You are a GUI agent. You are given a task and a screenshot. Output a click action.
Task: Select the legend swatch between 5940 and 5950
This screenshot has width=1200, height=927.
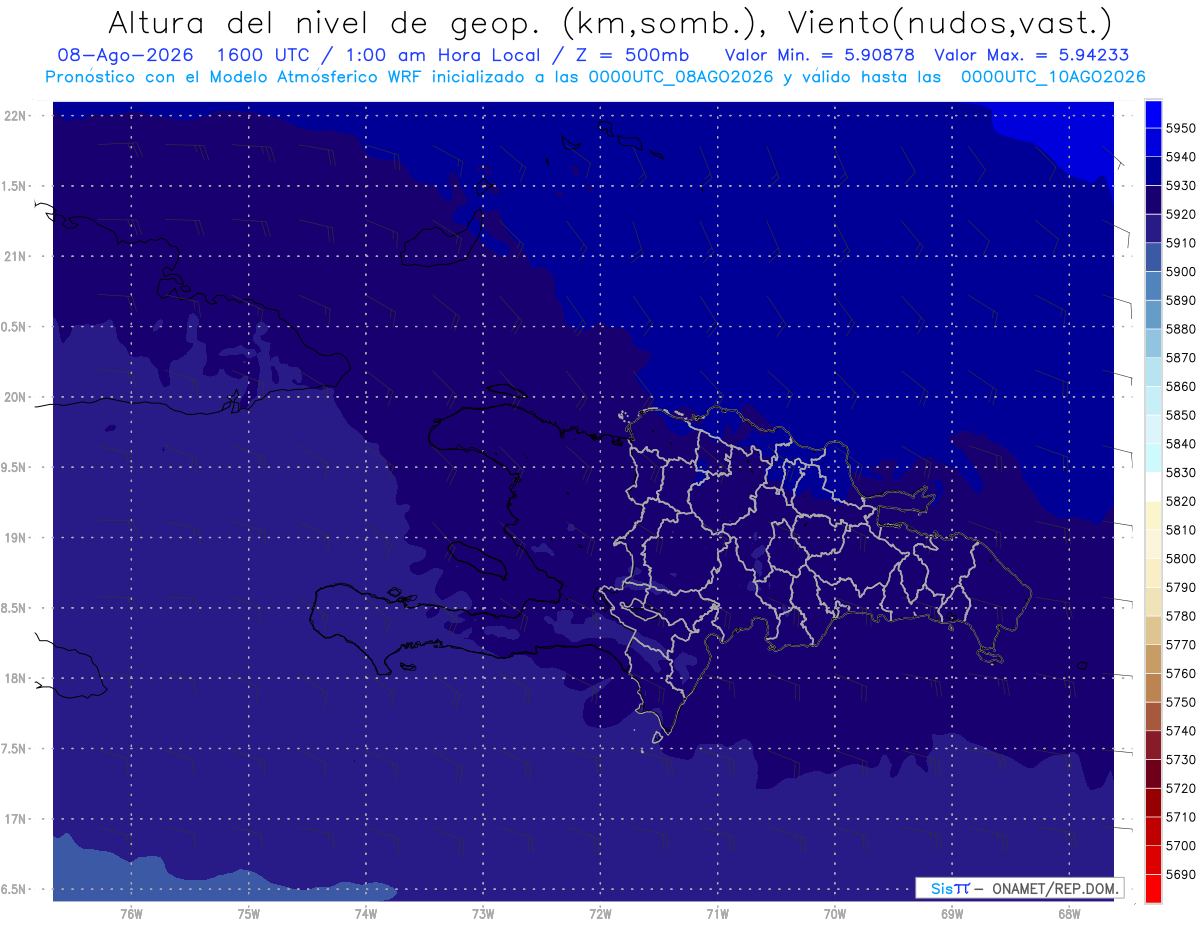click(1153, 142)
